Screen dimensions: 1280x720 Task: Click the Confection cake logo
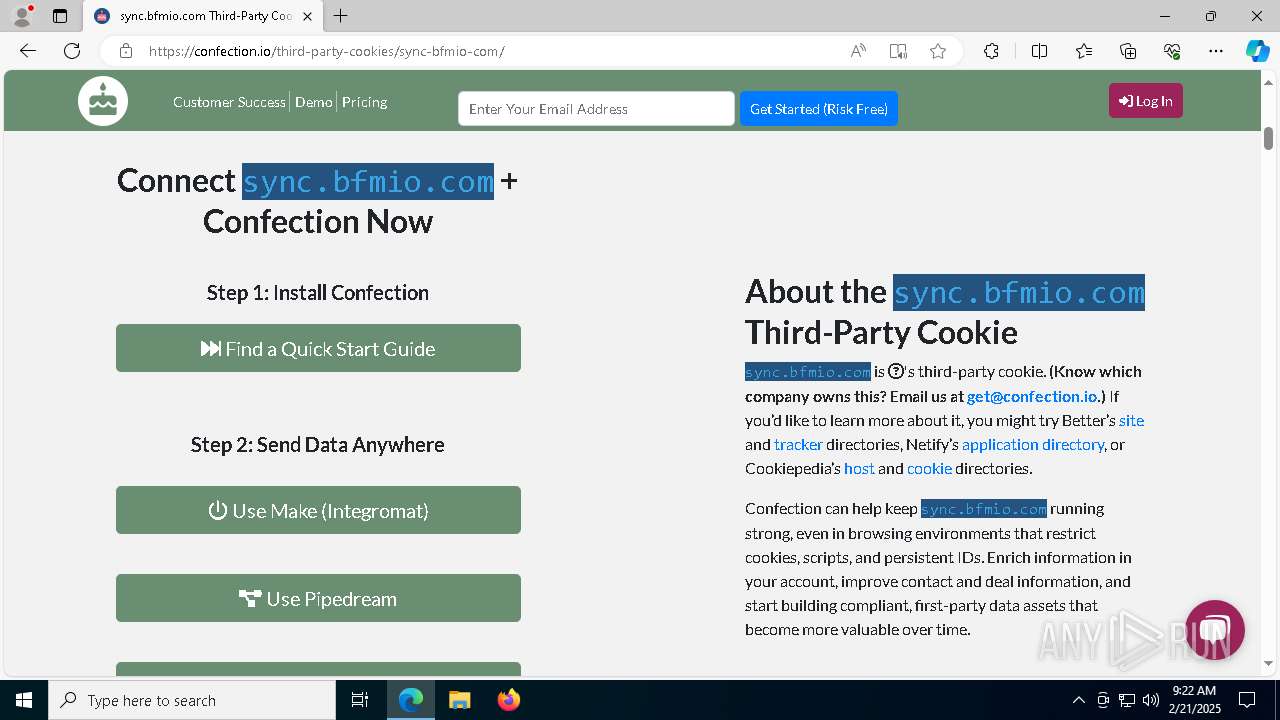coord(103,101)
